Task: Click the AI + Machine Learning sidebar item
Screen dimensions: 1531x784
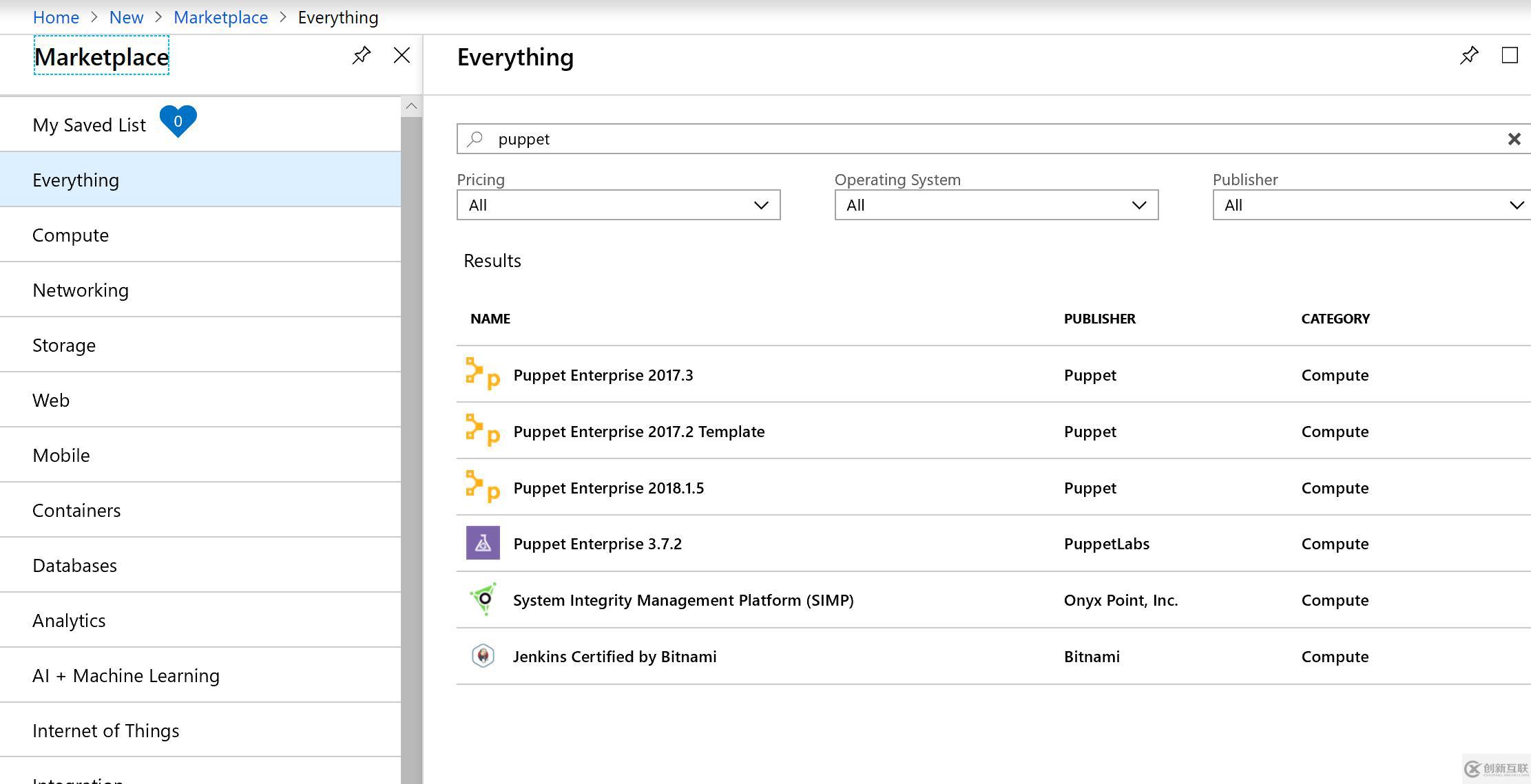Action: (x=127, y=675)
